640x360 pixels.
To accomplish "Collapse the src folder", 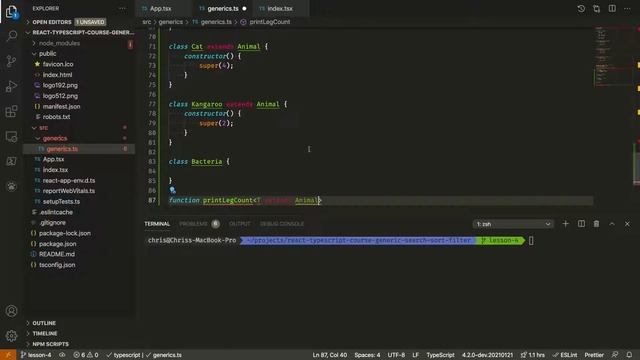I will point(43,128).
